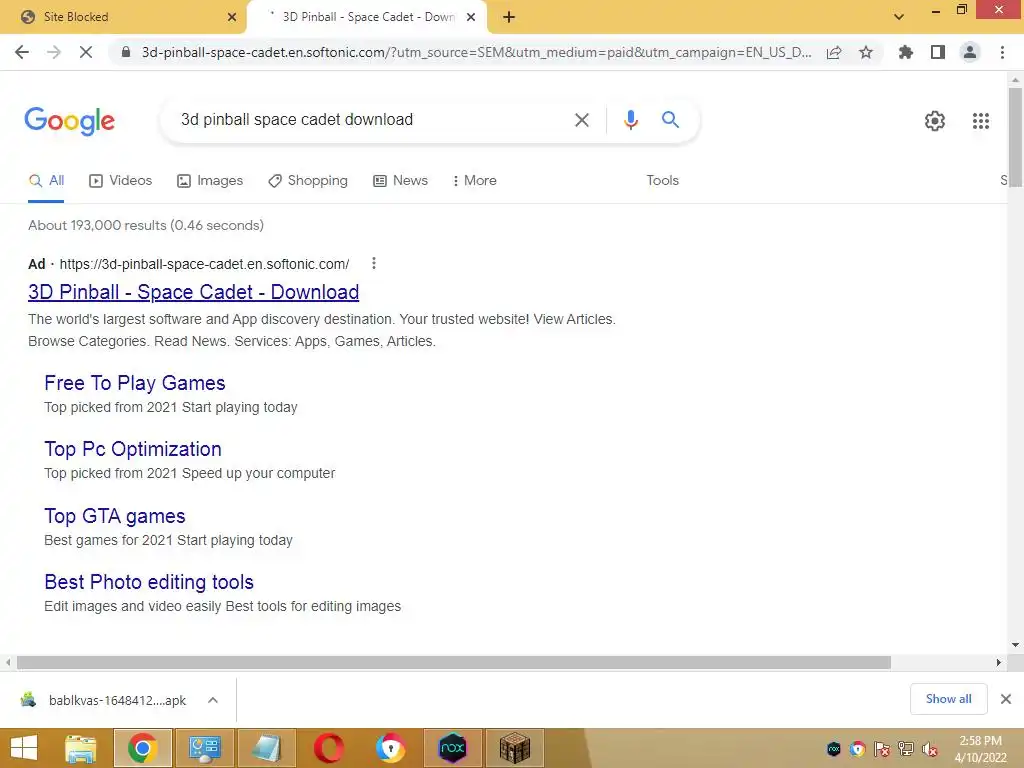Open the ad options three-dot icon

tap(374, 263)
